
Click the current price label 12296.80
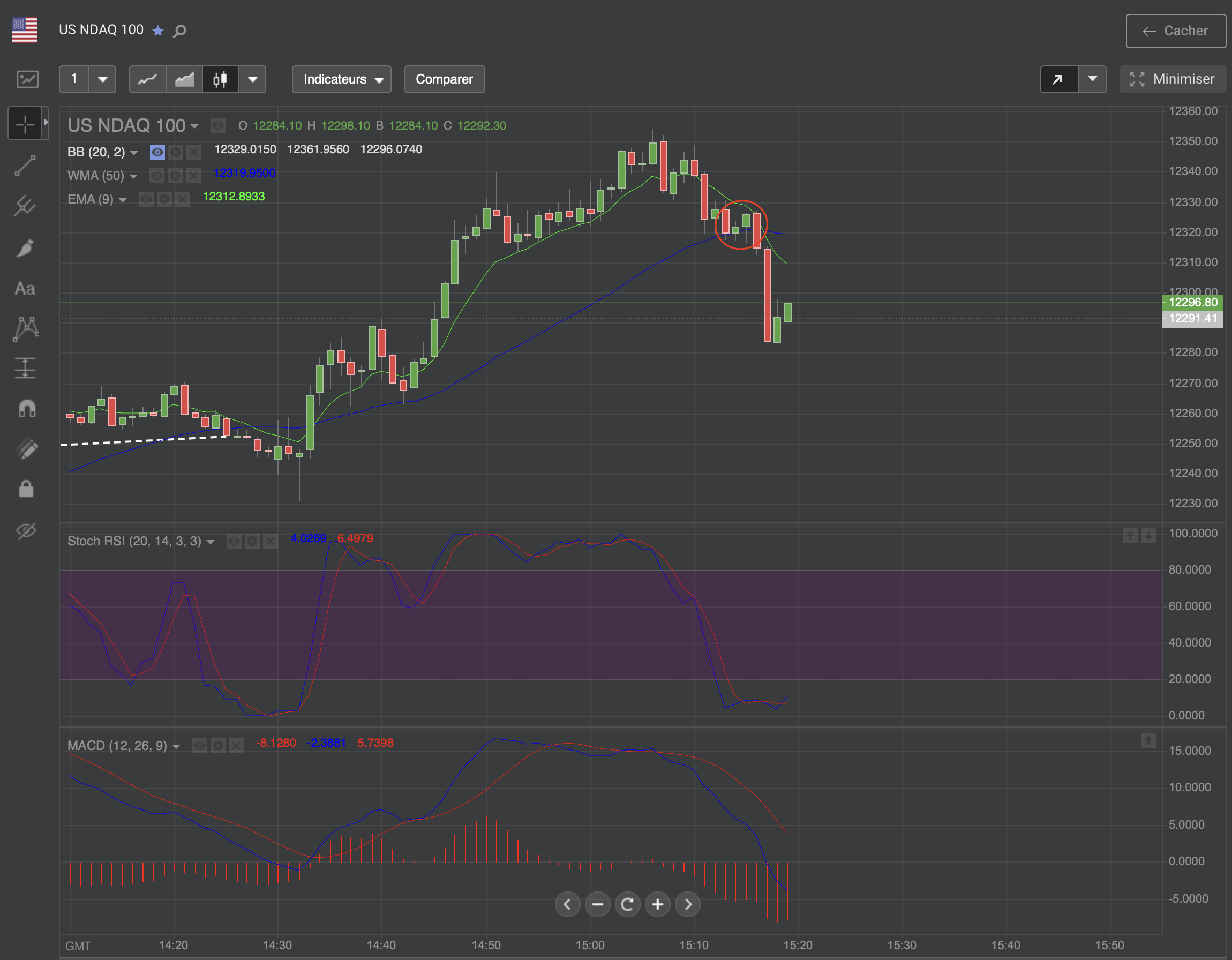pyautogui.click(x=1192, y=302)
